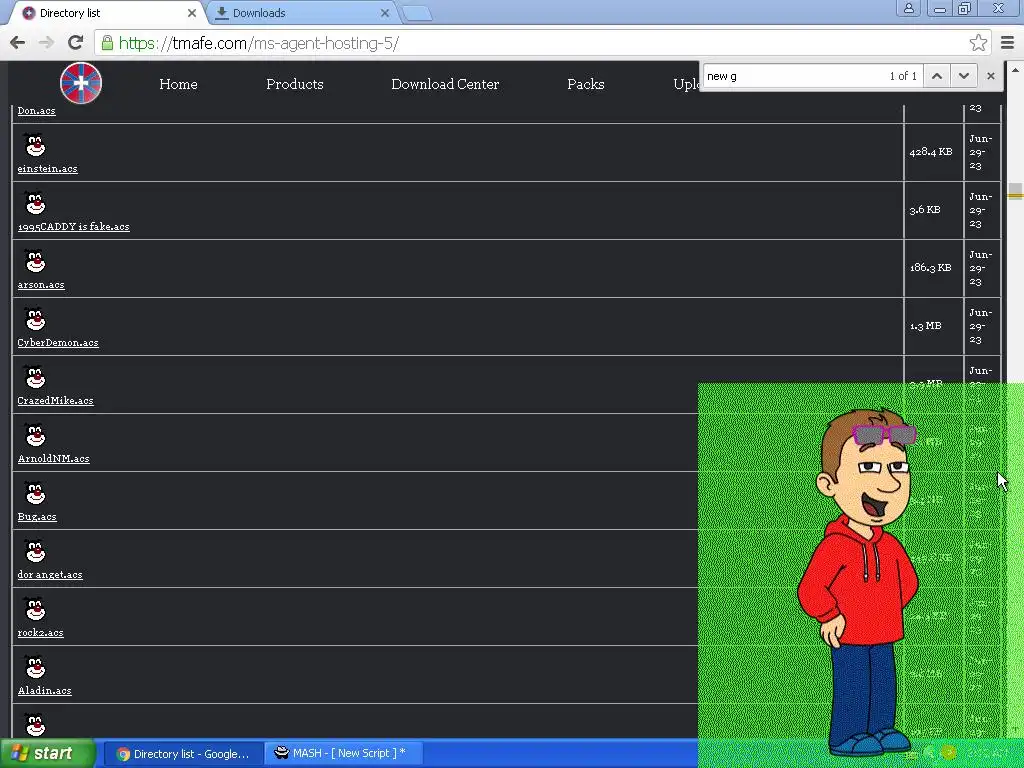Screen dimensions: 1024x768
Task: Open the Packs menu item
Action: (586, 84)
